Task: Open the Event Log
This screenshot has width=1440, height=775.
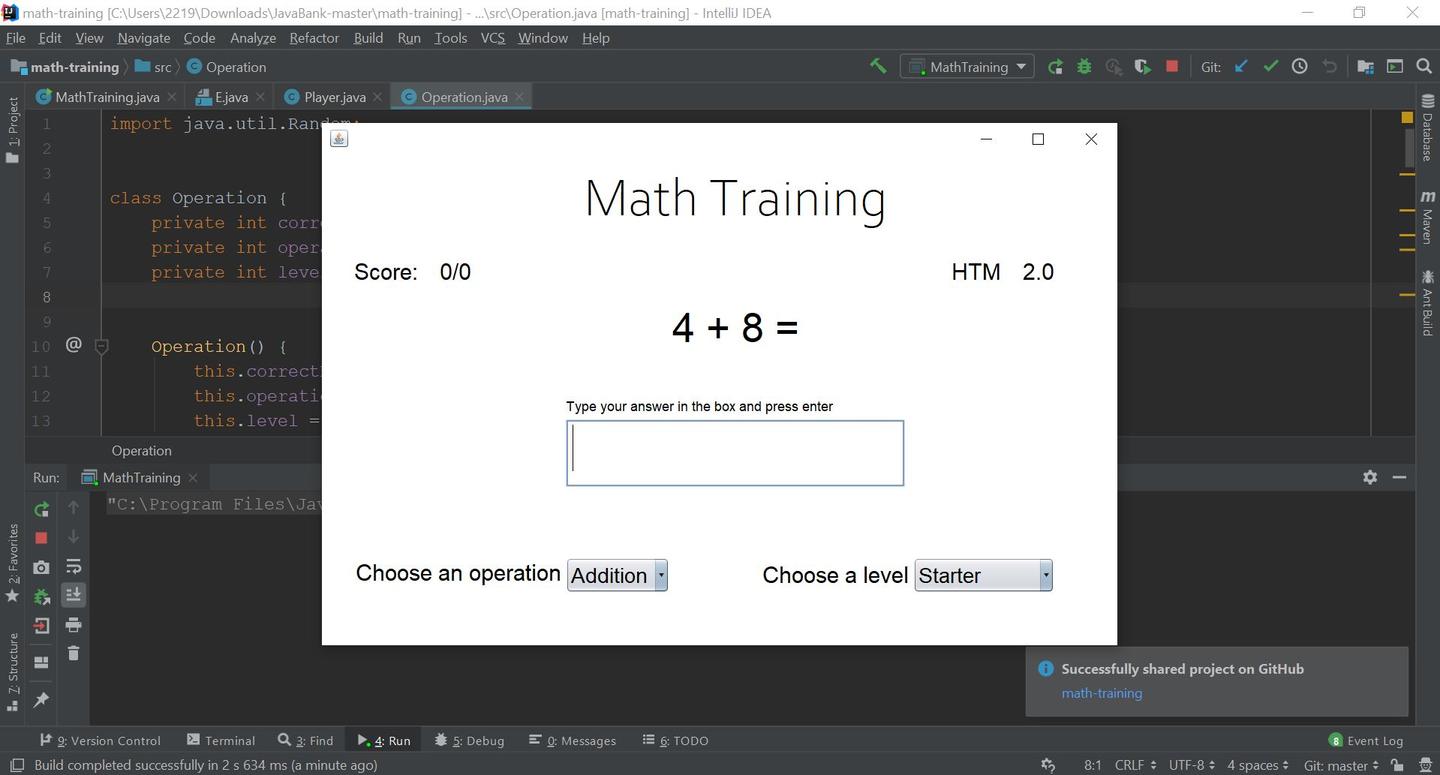Action: (1365, 741)
